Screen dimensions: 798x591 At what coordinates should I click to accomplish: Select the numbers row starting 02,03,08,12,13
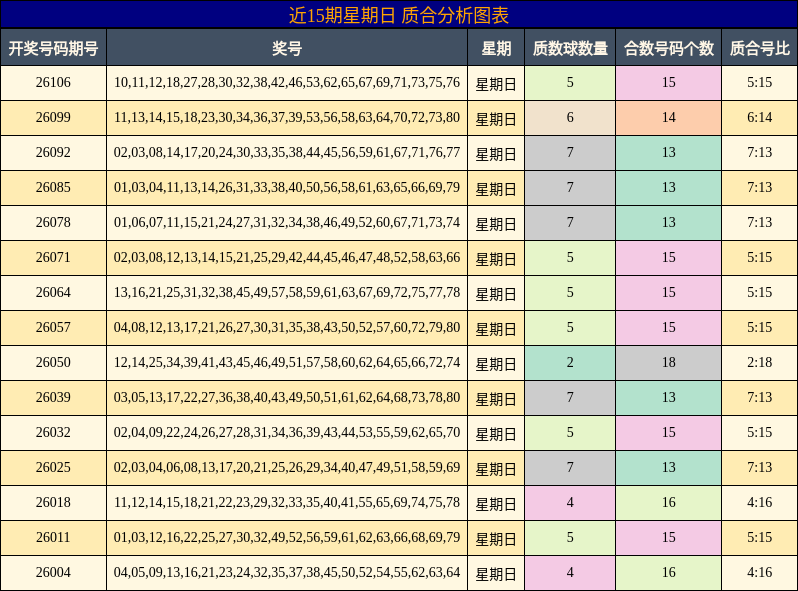pos(287,258)
